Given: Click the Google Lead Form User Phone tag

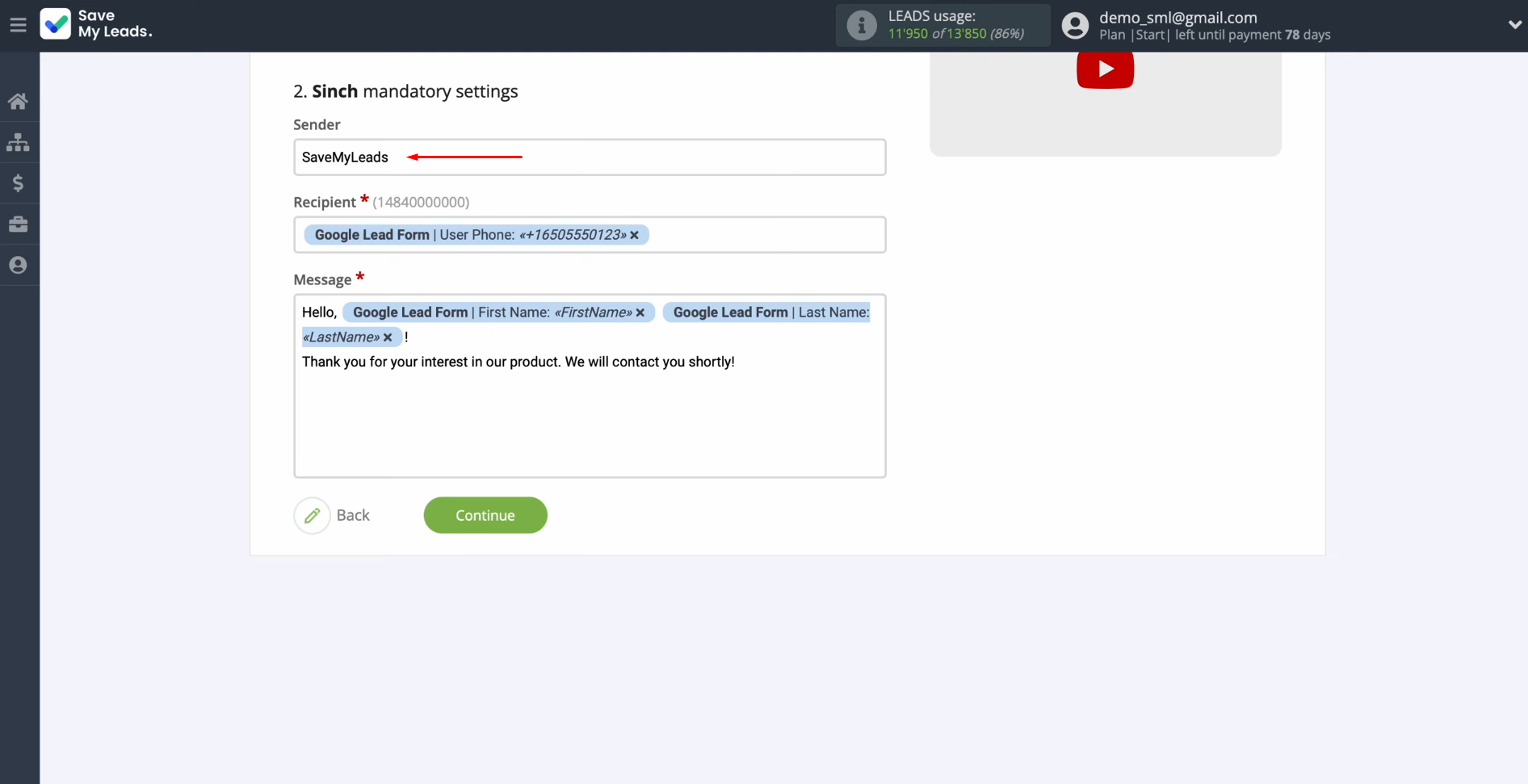Looking at the screenshot, I should (476, 235).
